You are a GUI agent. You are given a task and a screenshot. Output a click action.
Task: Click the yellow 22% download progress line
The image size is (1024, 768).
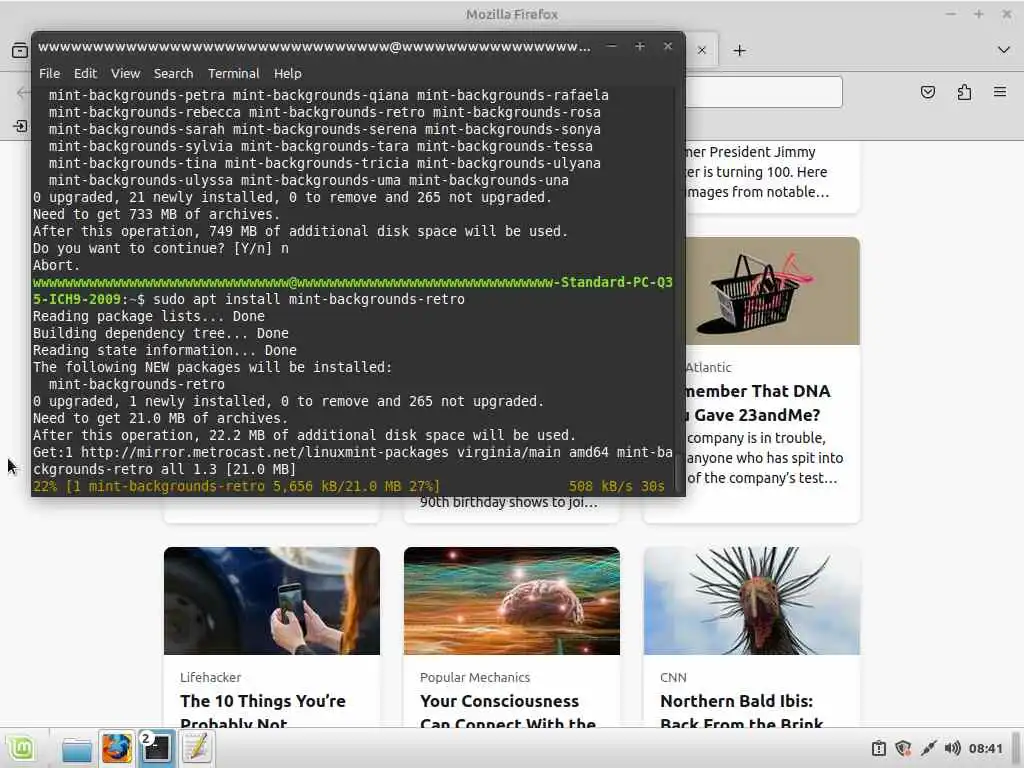coord(349,487)
